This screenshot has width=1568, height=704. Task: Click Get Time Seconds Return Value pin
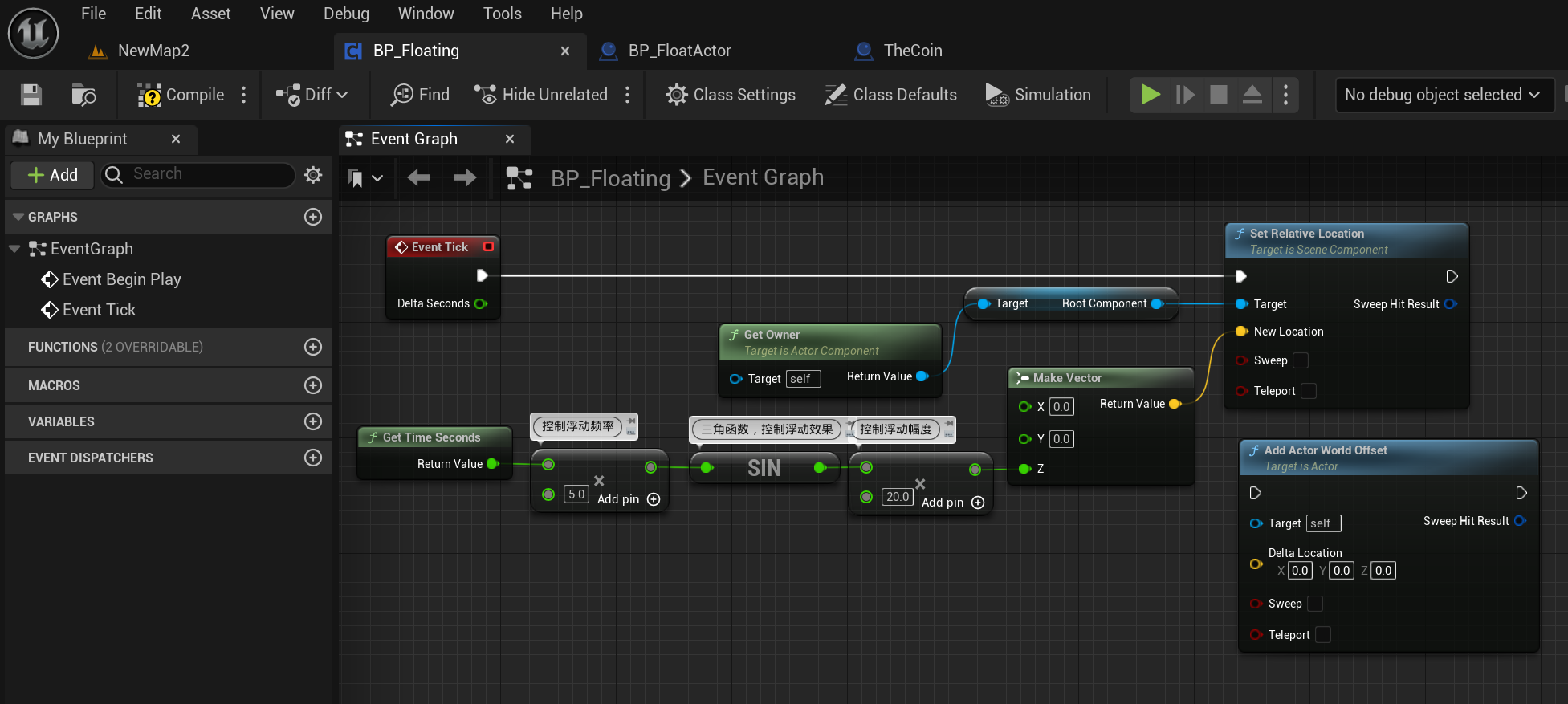(x=493, y=464)
